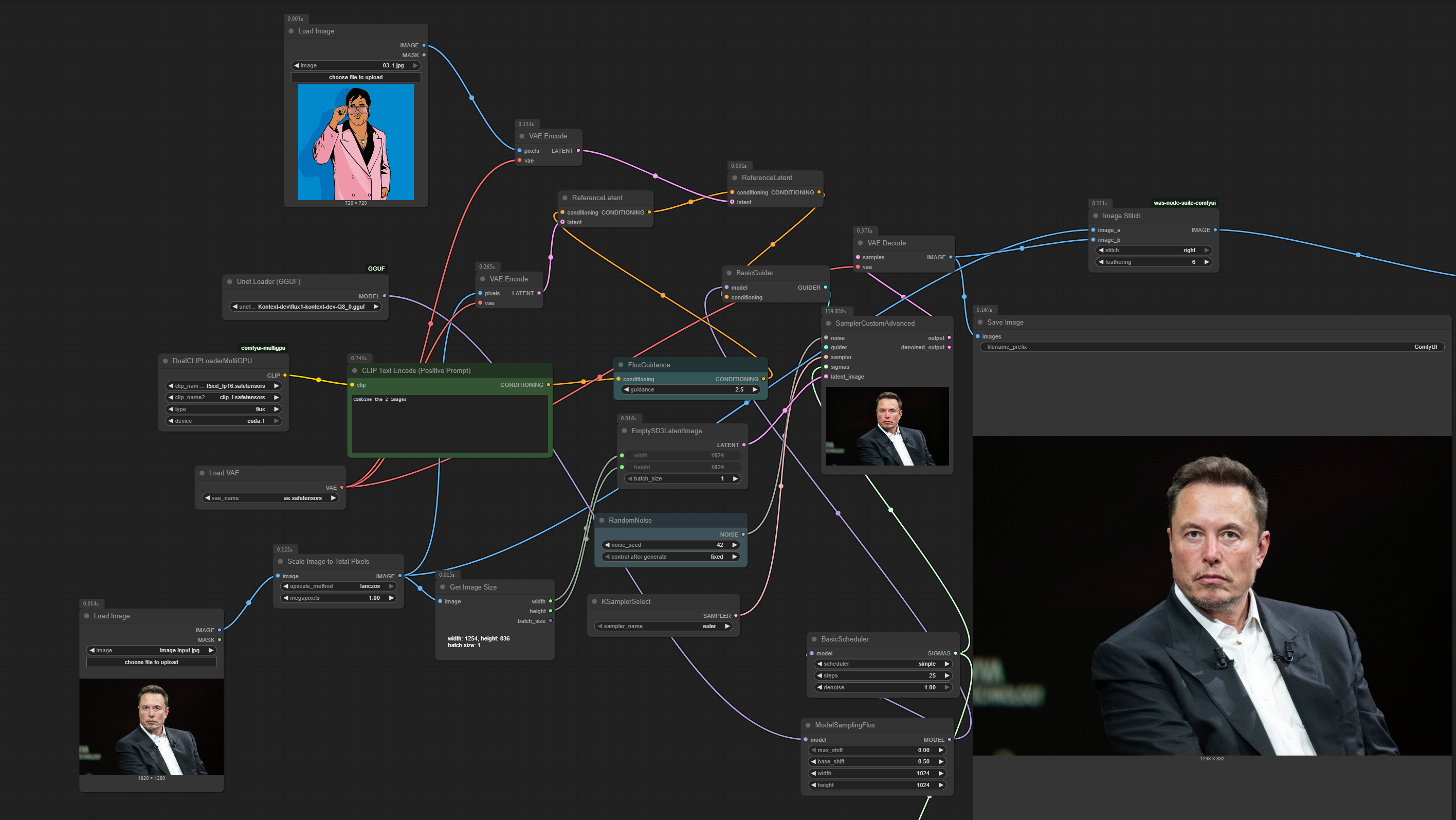Click the denoise 1.00 value slider

pyautogui.click(x=882, y=688)
